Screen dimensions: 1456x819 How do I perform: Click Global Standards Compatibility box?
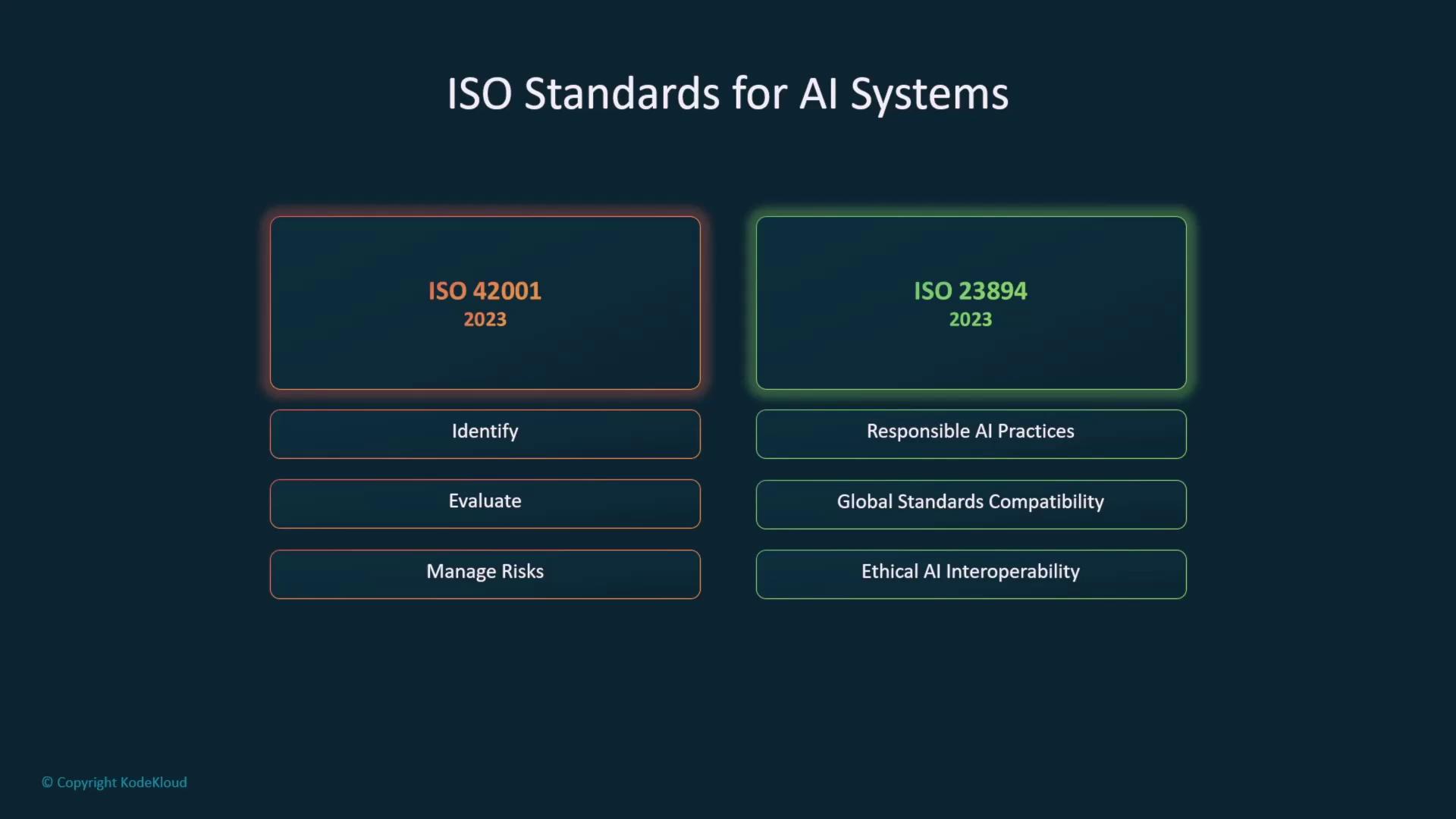970,504
